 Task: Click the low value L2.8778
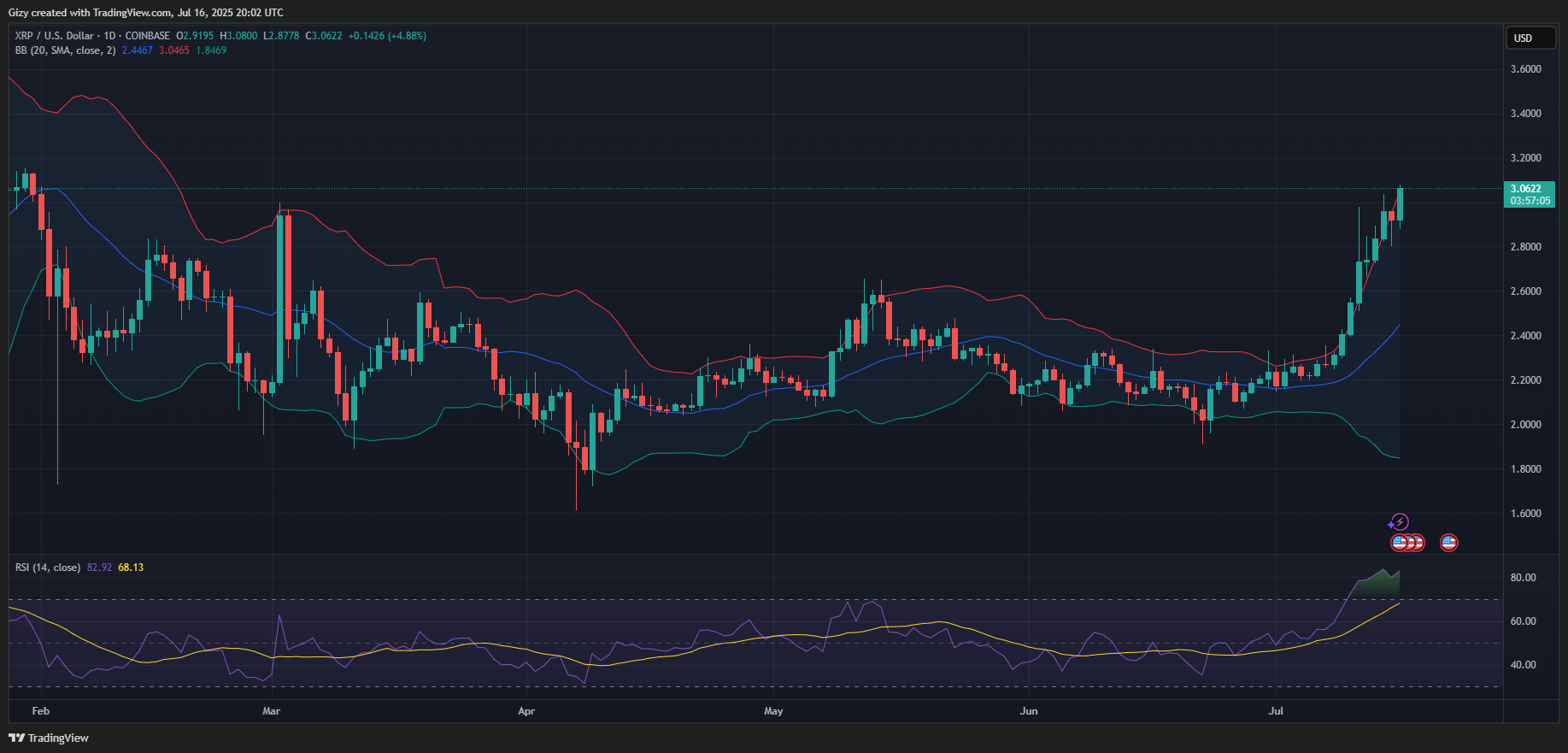pyautogui.click(x=281, y=36)
